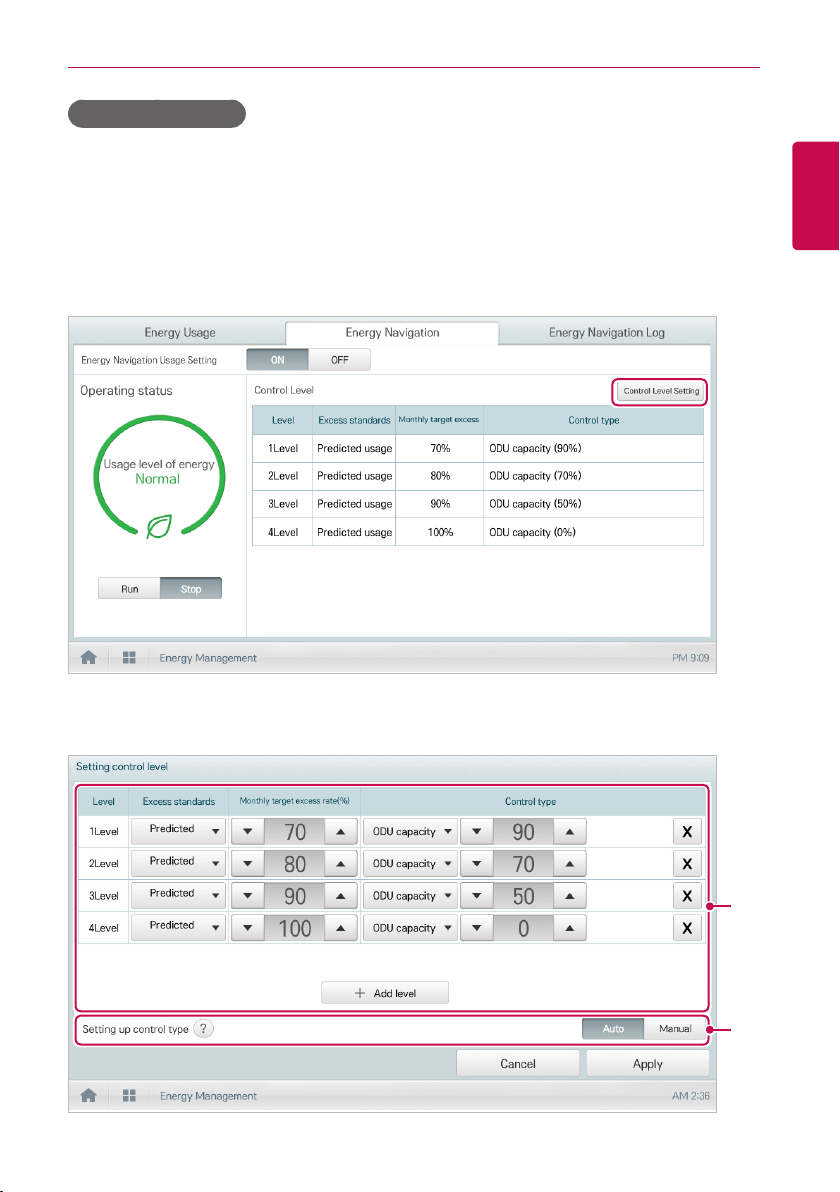Image resolution: width=840 pixels, height=1192 pixels.
Task: Select Stop operating status
Action: click(x=191, y=588)
